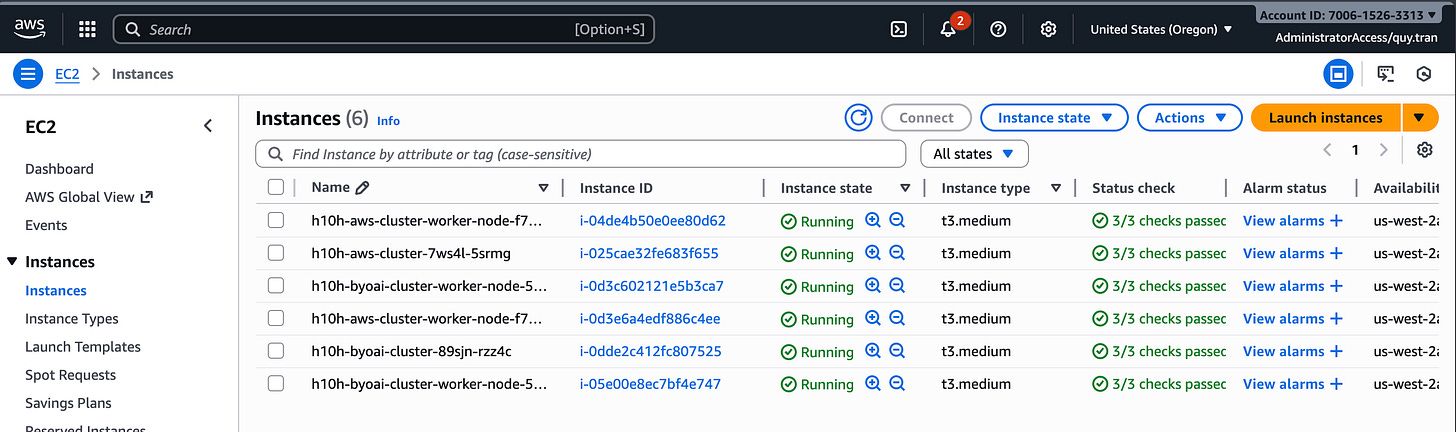Open the Actions dropdown
Viewport: 1456px width, 432px height.
(x=1189, y=118)
